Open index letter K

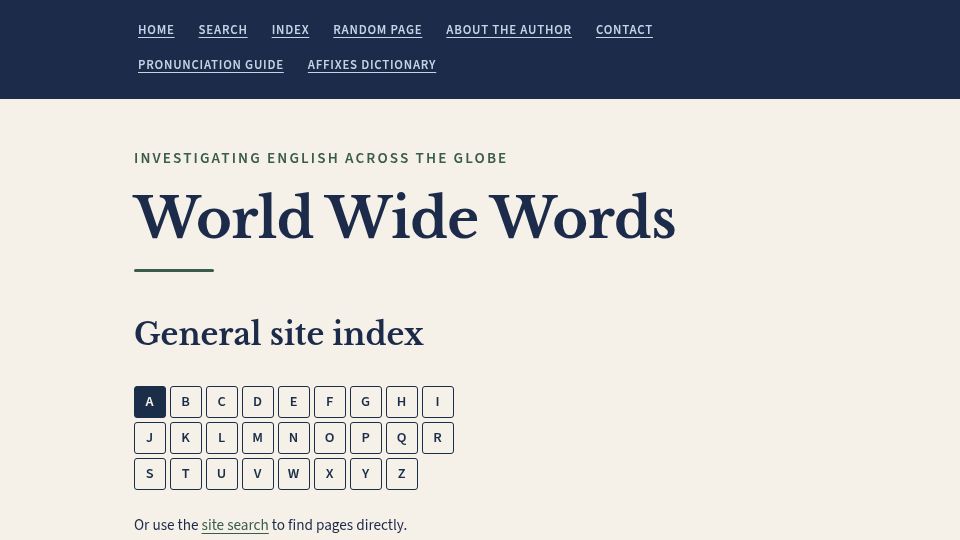click(186, 438)
